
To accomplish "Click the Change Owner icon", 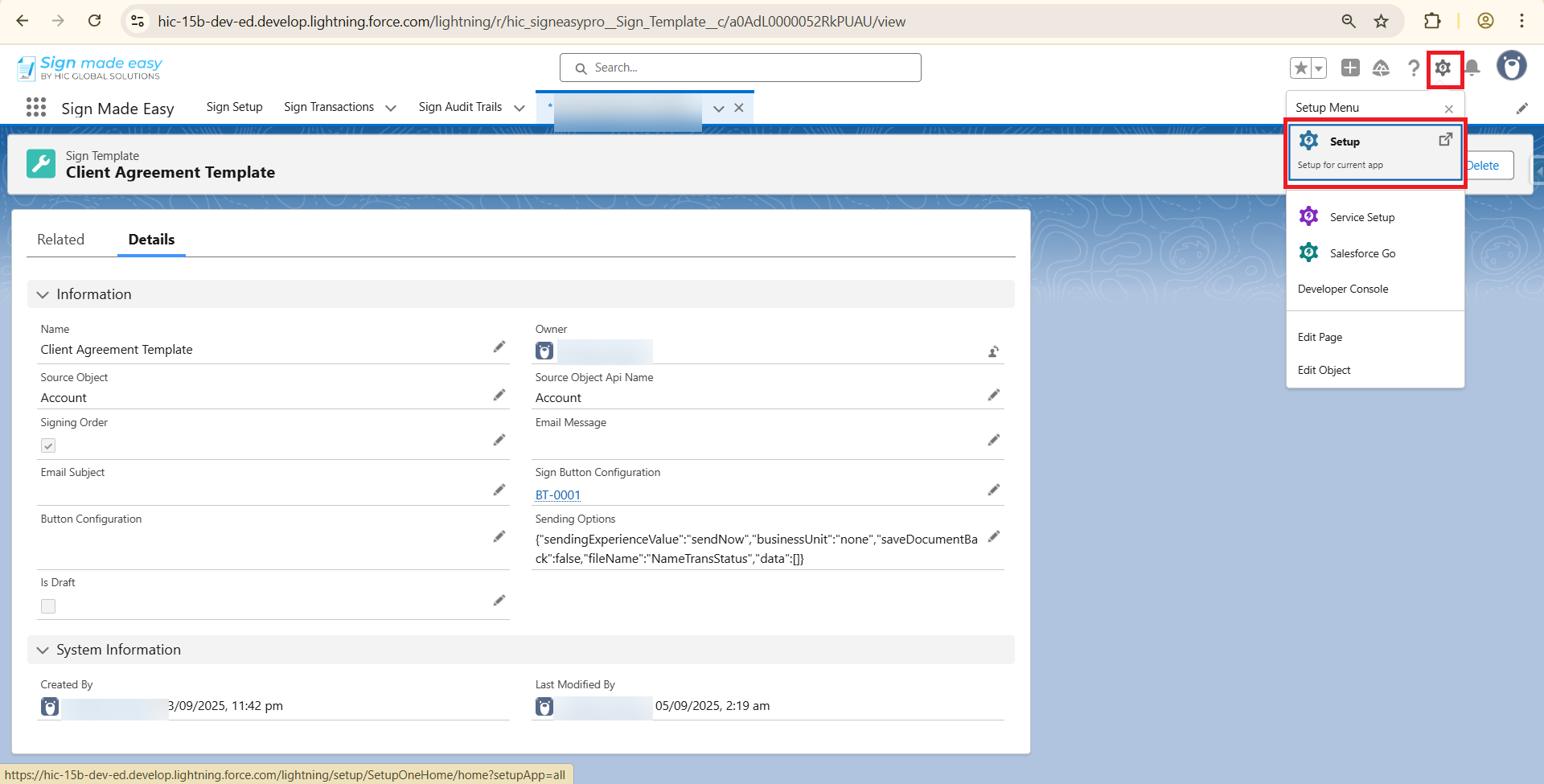I will point(994,351).
